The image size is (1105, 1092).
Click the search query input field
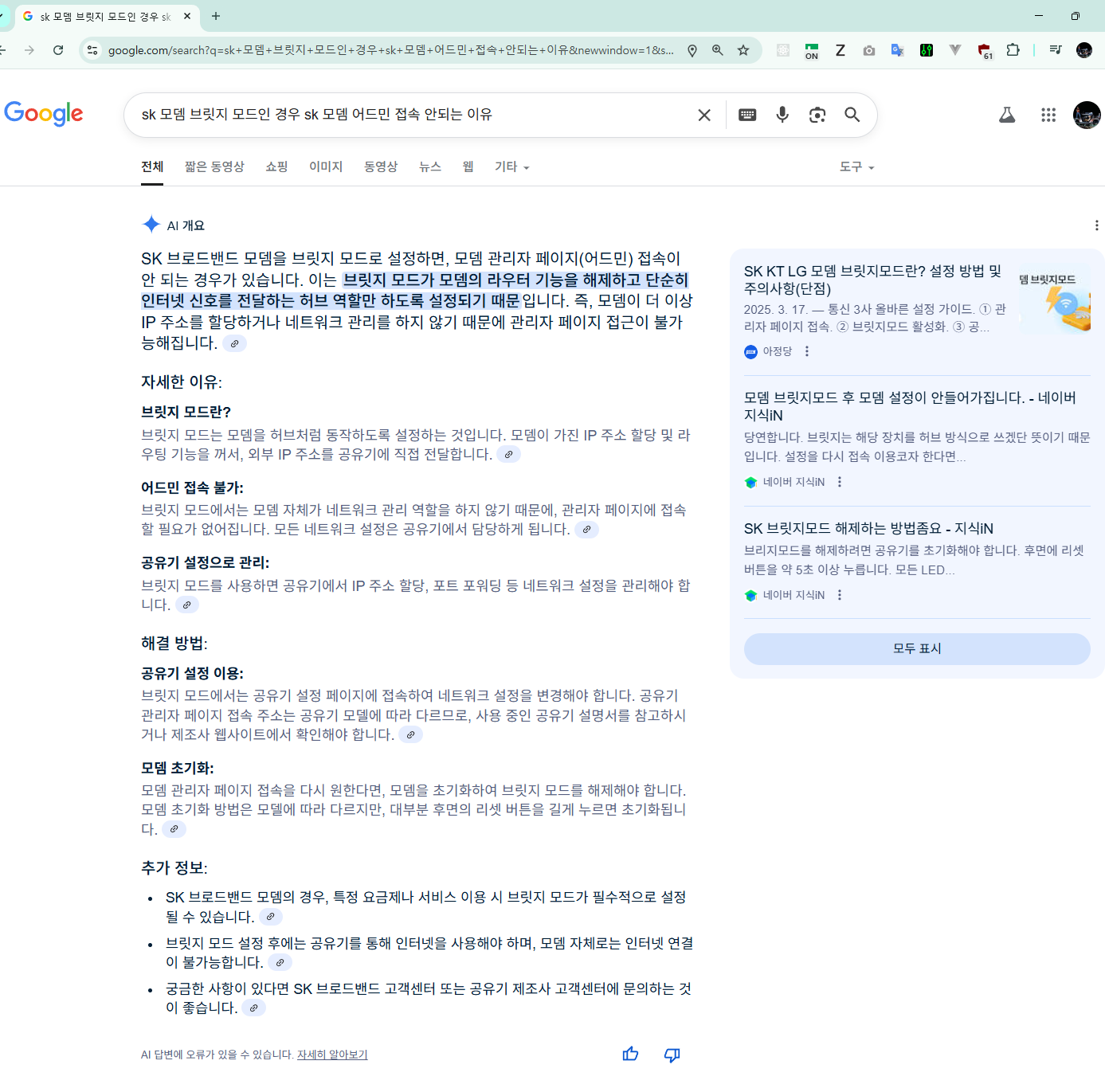pyautogui.click(x=414, y=115)
